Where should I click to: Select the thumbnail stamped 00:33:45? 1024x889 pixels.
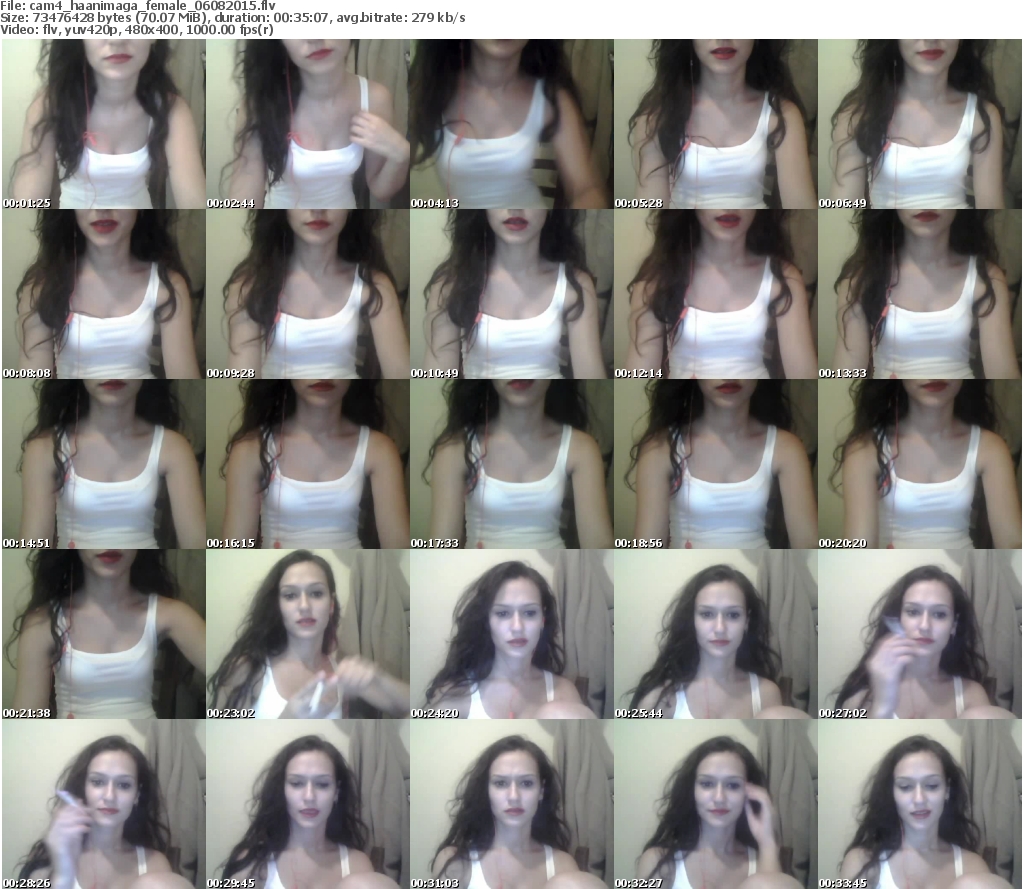point(920,804)
